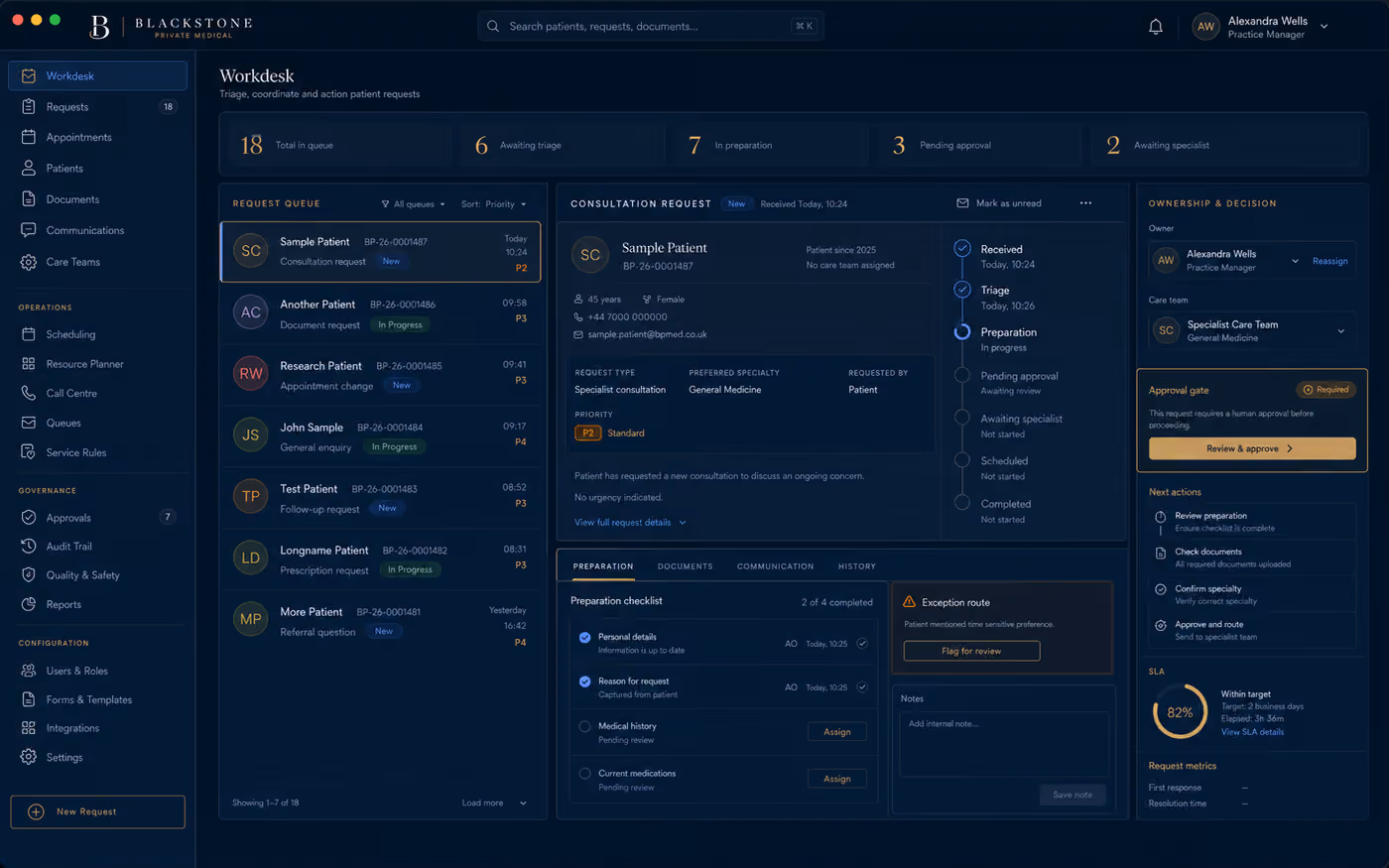1389x868 pixels.
Task: Click the Queues icon in sidebar
Action: (29, 423)
